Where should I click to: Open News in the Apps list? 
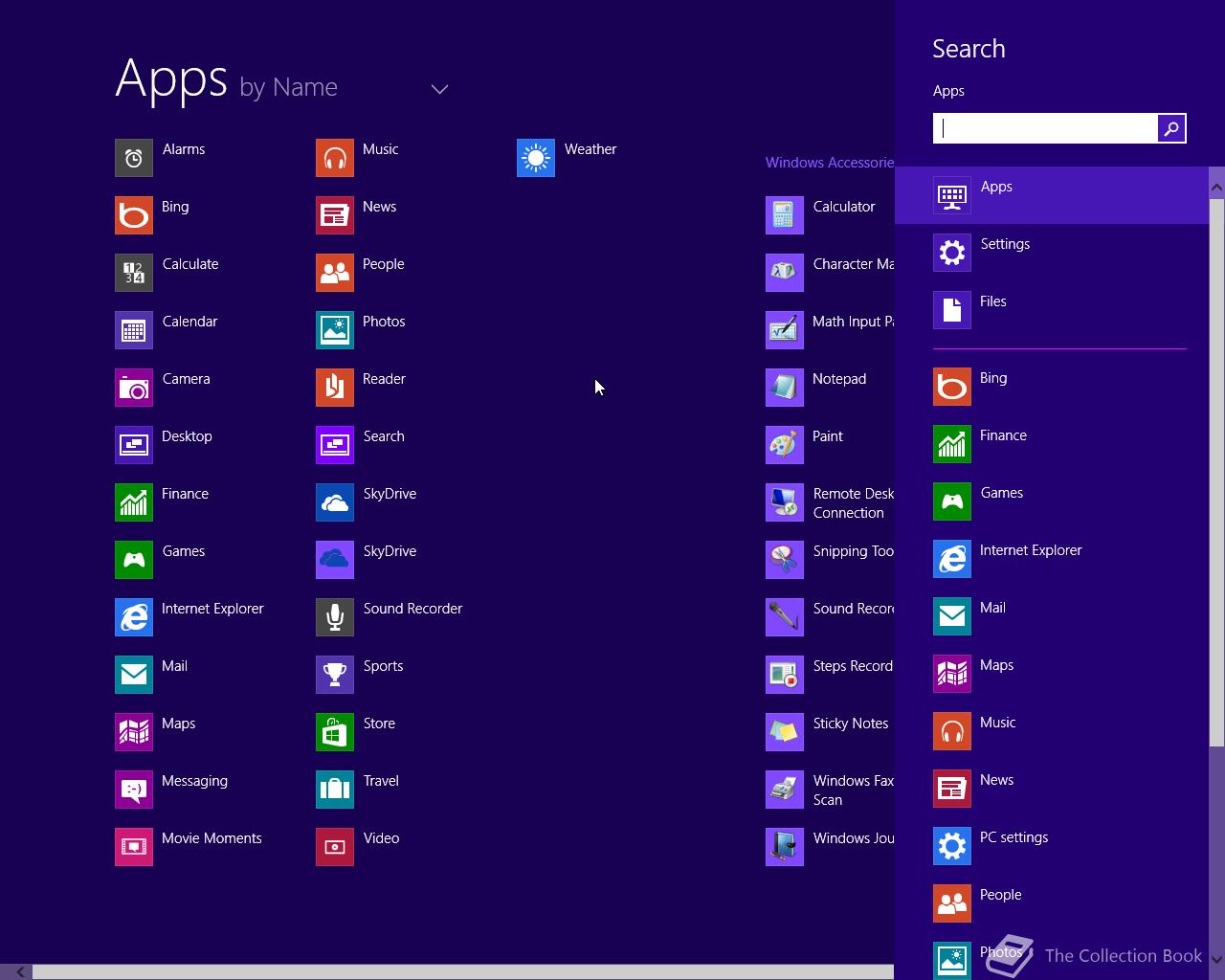(335, 215)
